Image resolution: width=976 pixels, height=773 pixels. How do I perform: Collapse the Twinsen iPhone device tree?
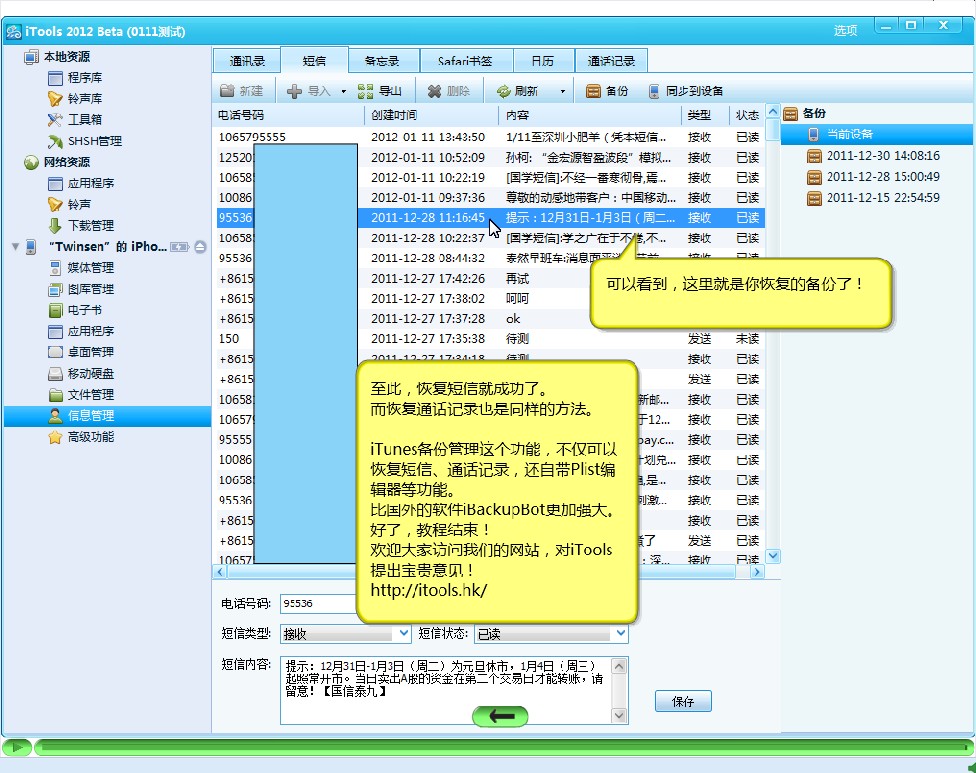pyautogui.click(x=15, y=247)
